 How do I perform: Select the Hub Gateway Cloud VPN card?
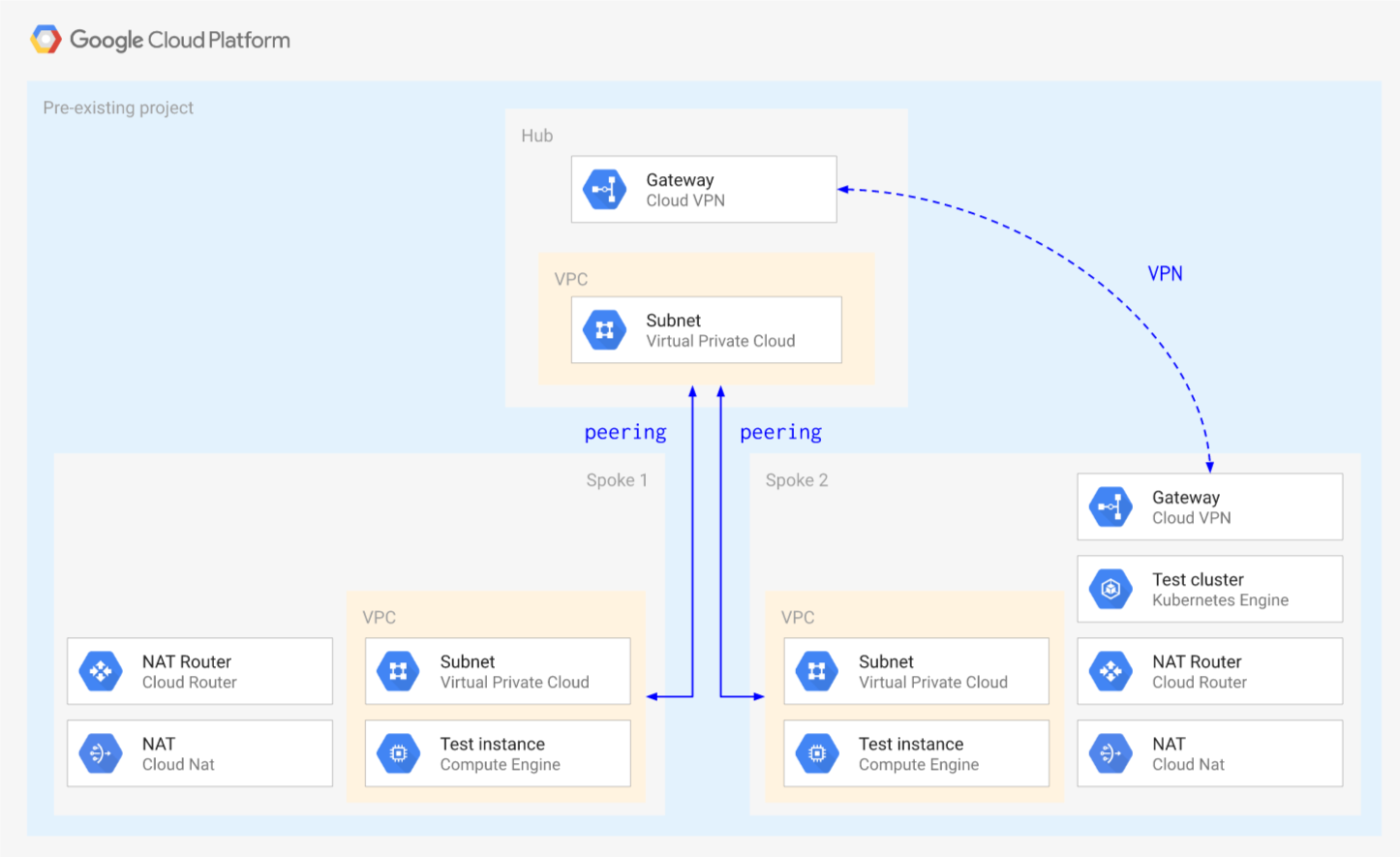click(704, 189)
